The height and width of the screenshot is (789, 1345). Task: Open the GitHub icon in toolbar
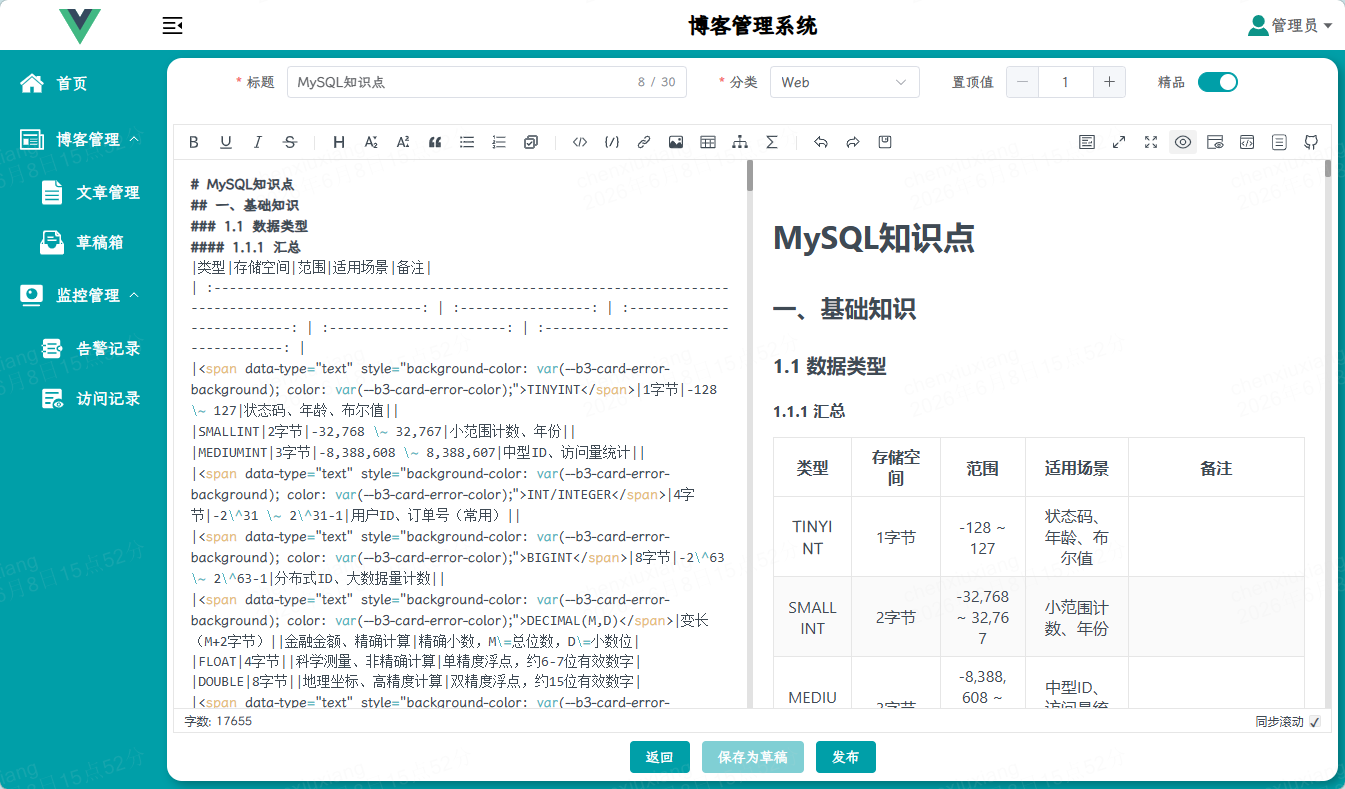pos(1311,142)
